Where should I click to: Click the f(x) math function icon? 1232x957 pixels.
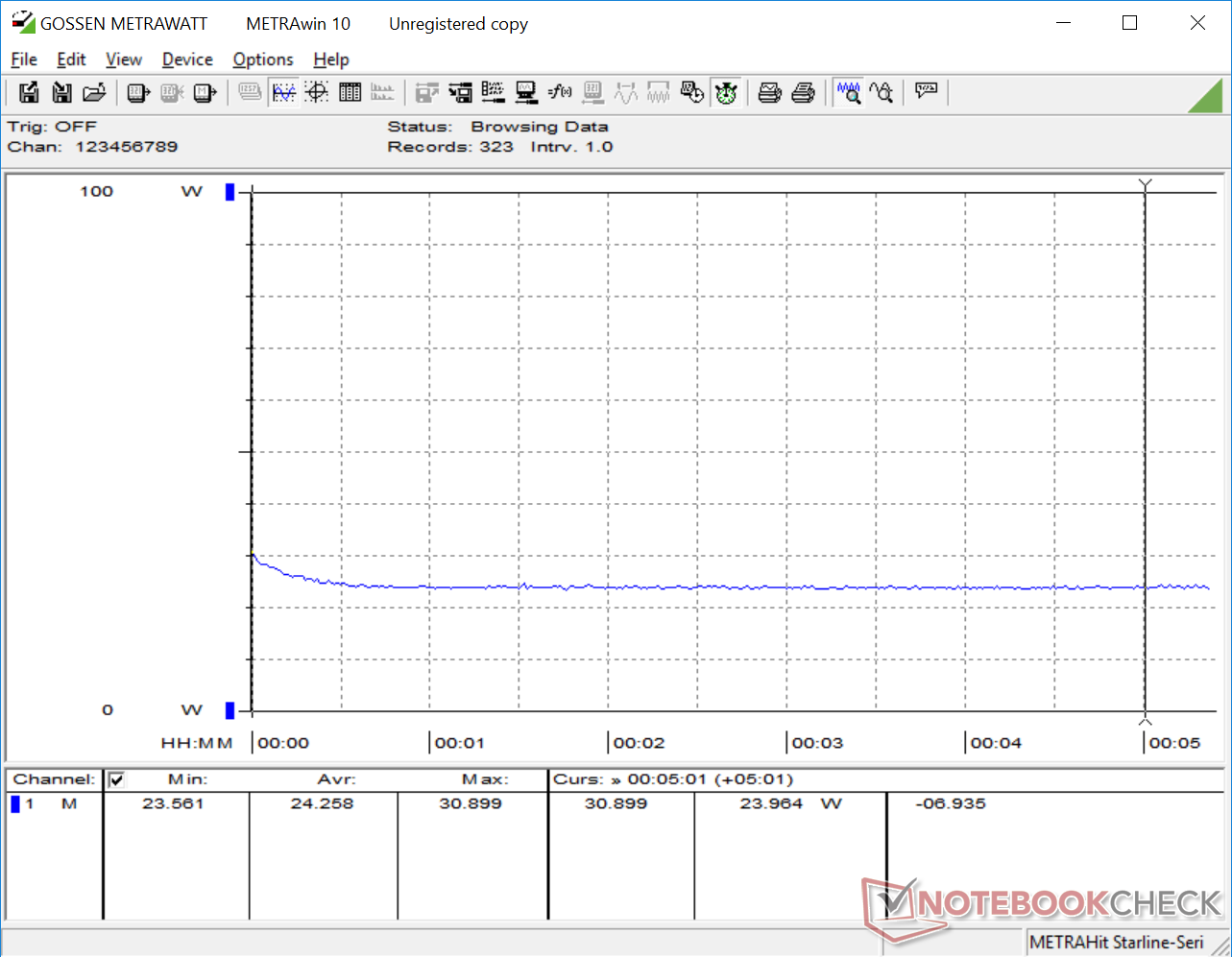coord(559,92)
